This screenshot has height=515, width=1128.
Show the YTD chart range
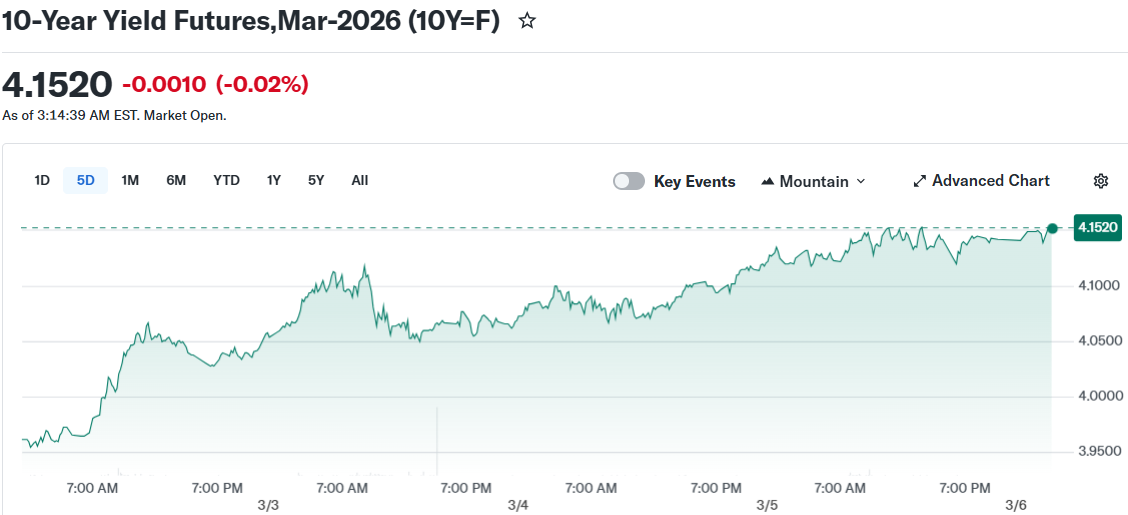226,180
